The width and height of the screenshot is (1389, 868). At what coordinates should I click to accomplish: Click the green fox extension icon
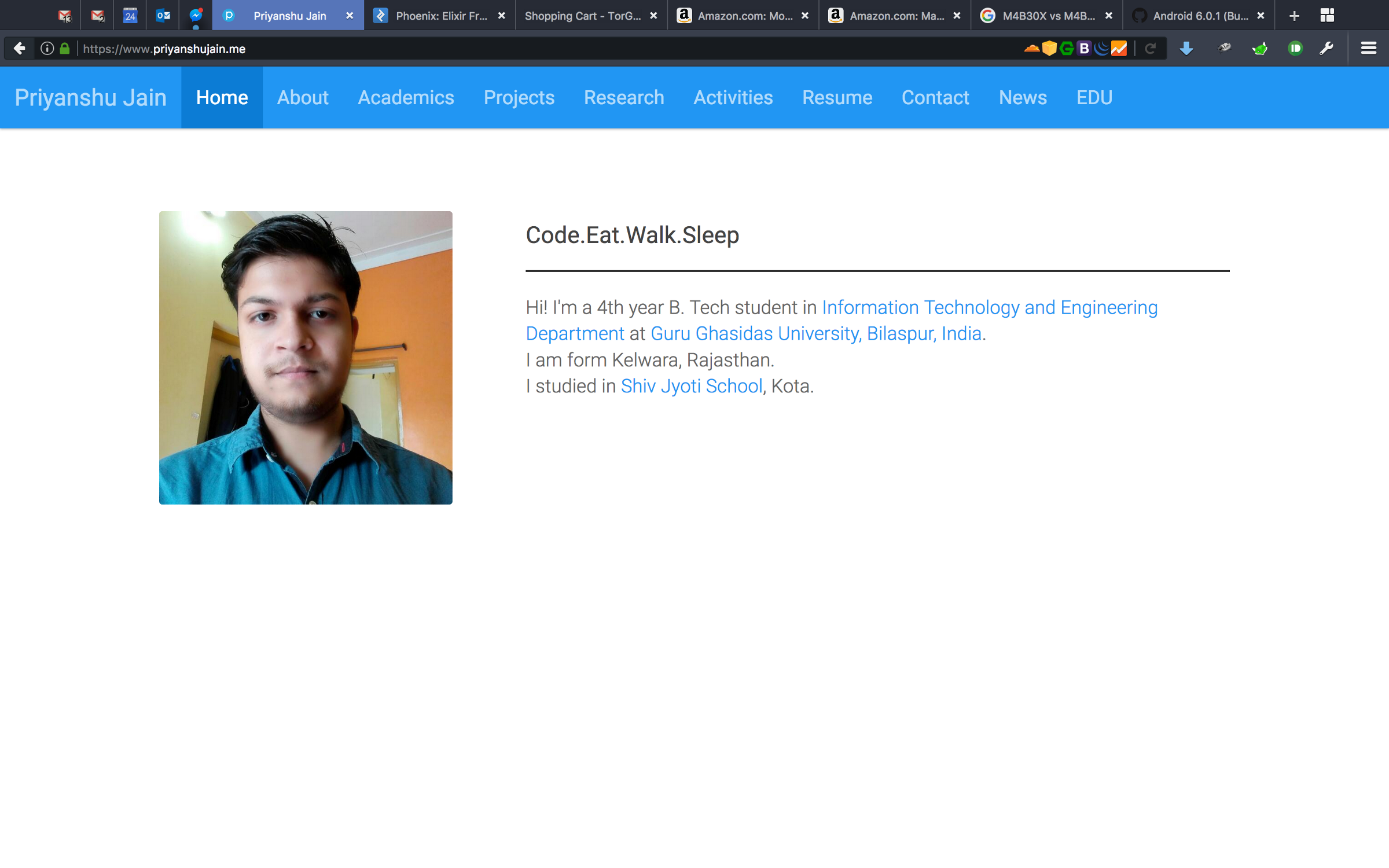click(x=1260, y=49)
